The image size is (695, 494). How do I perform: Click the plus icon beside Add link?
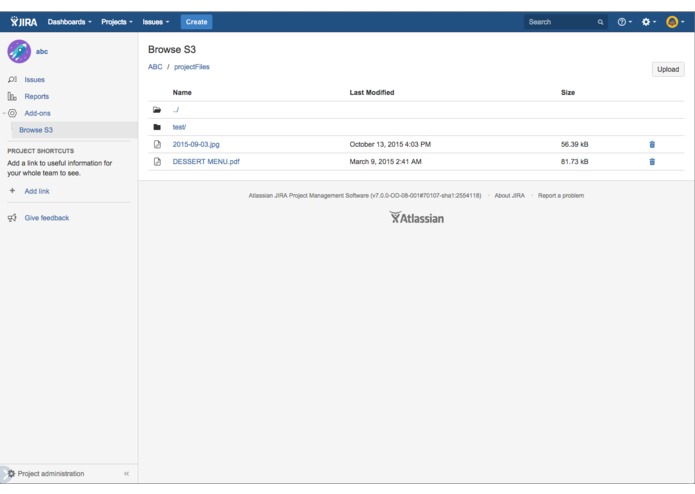coord(12,191)
